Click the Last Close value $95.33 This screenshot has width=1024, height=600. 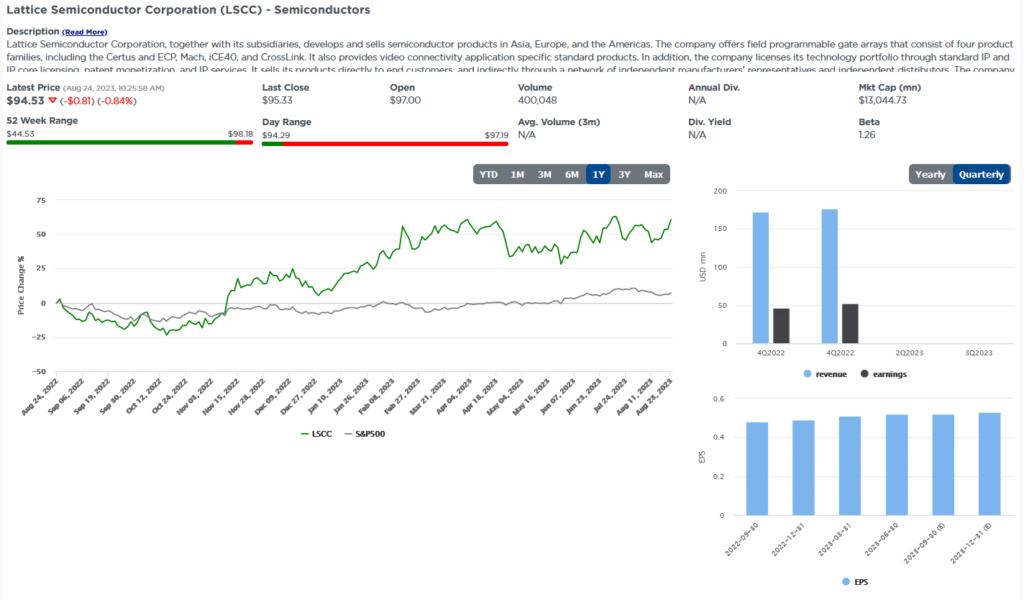pyautogui.click(x=277, y=100)
